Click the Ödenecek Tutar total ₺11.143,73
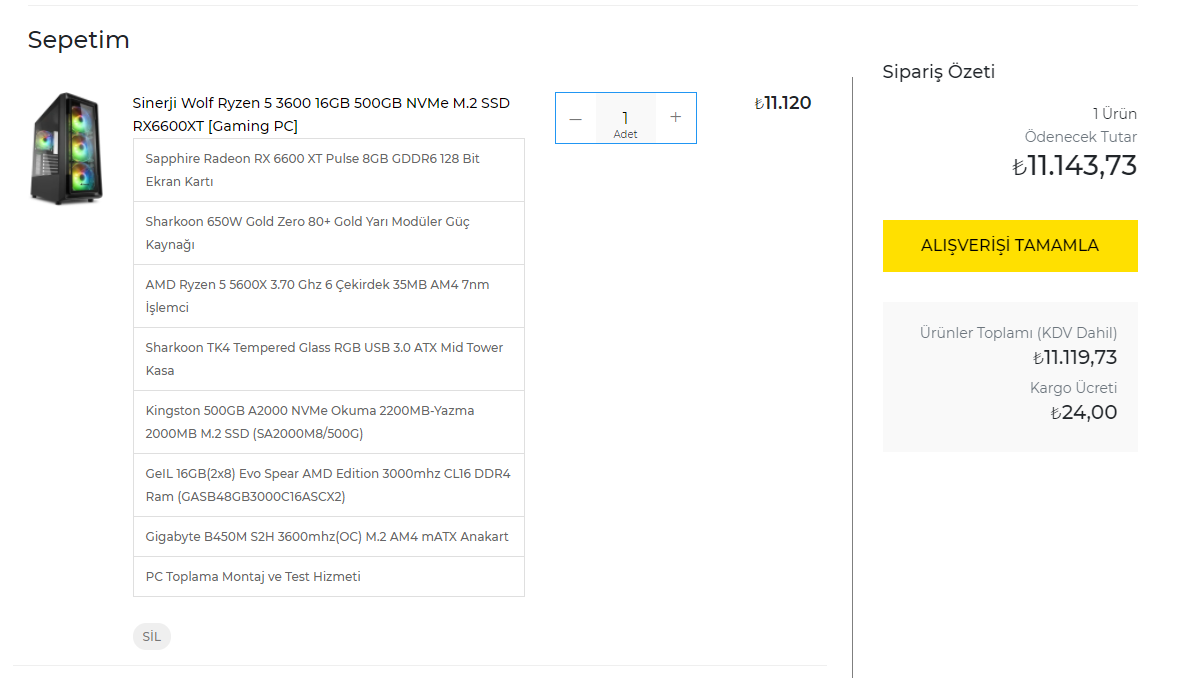The width and height of the screenshot is (1193, 678). [x=1074, y=166]
